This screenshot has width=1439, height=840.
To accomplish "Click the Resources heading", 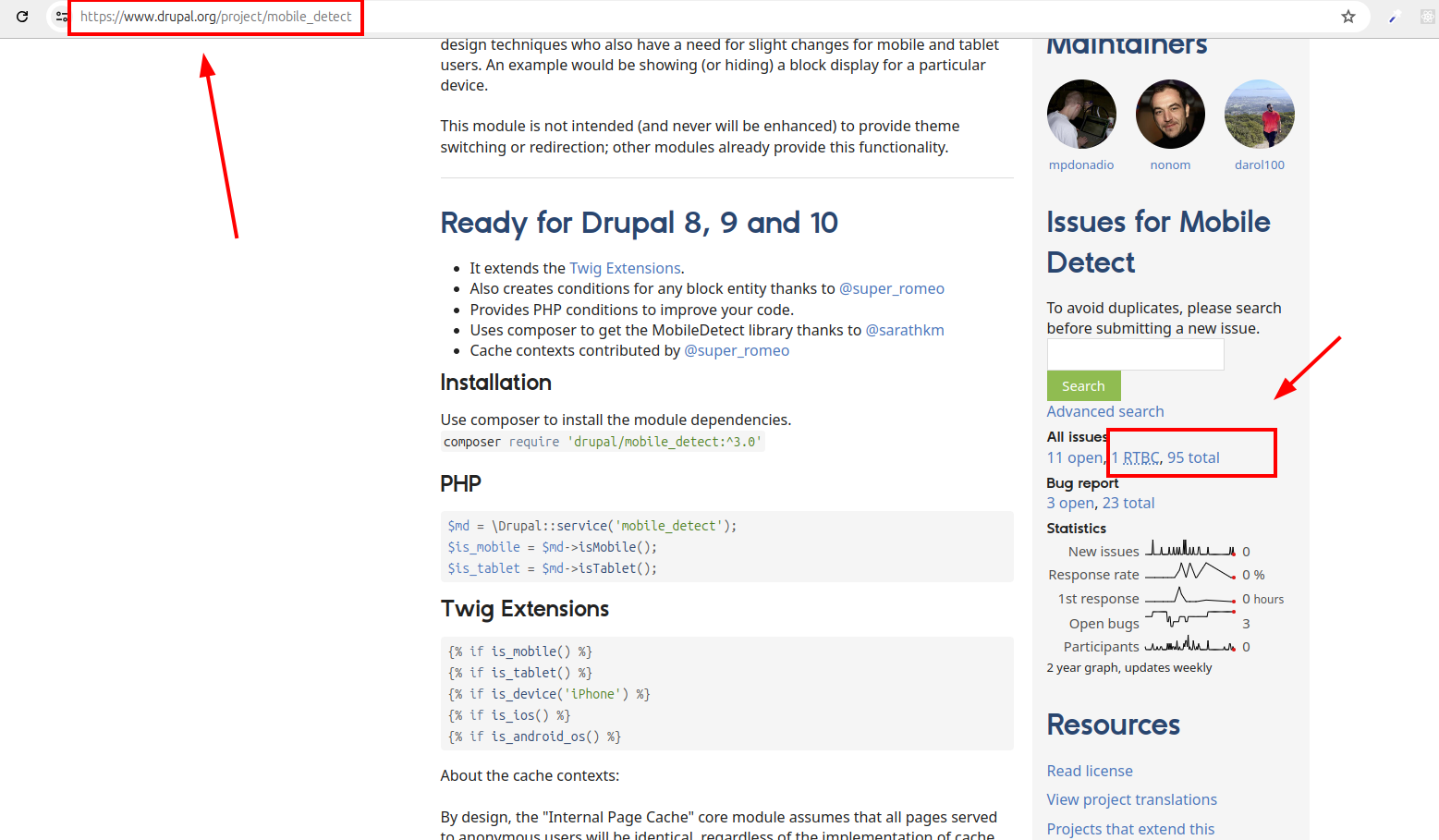I will (x=1114, y=725).
